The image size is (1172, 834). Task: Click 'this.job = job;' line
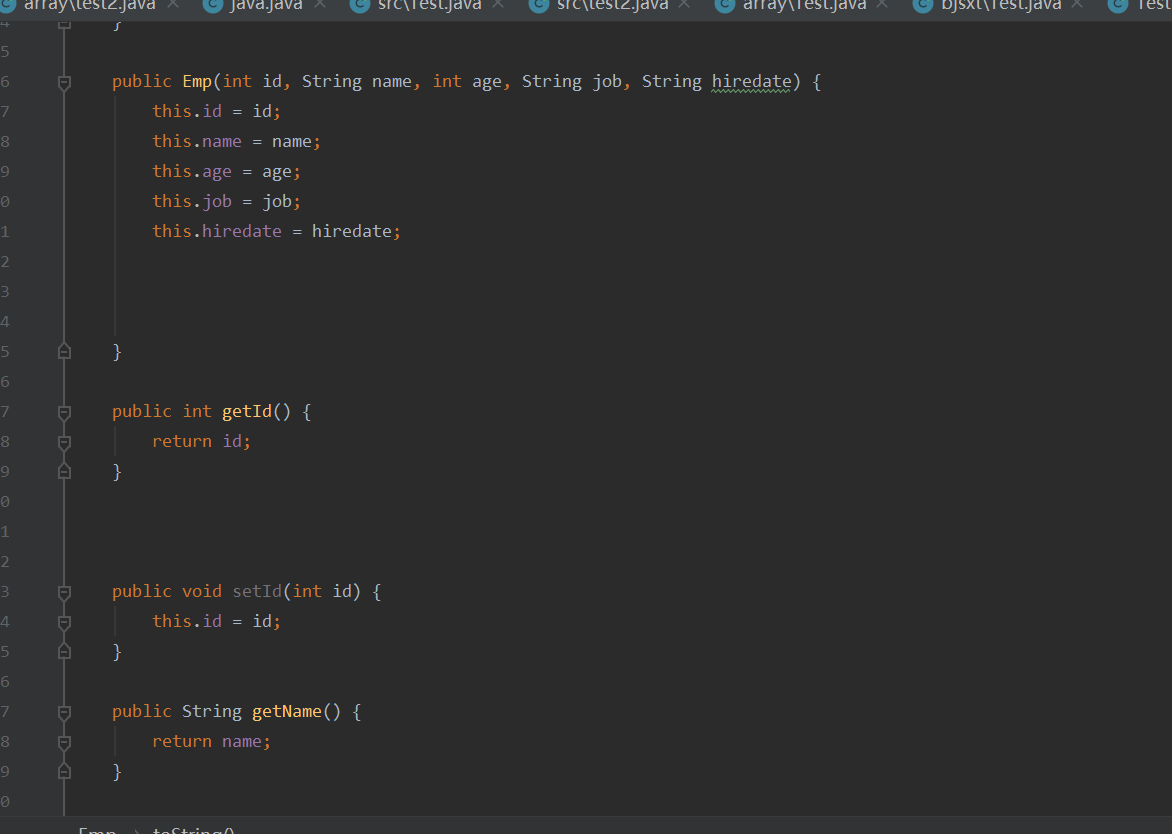pos(226,202)
